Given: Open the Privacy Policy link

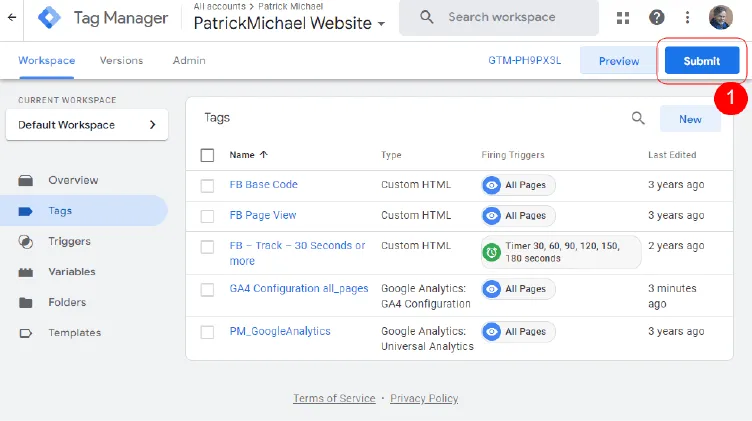Looking at the screenshot, I should click(x=424, y=398).
